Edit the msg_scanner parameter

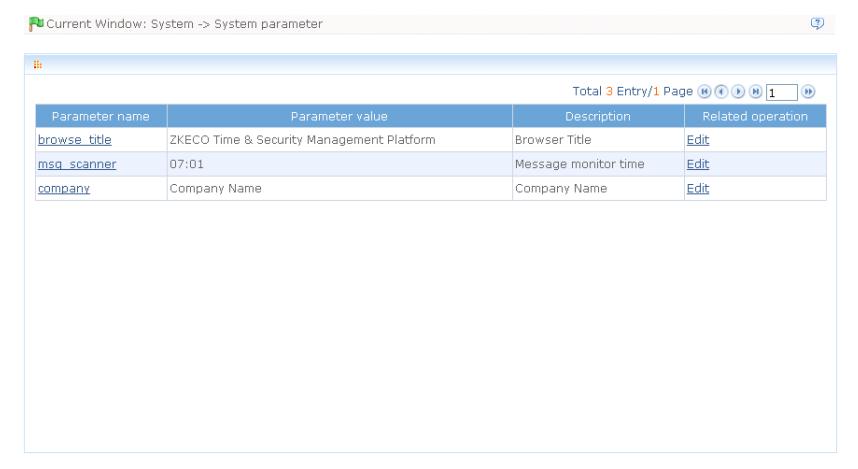[698, 164]
